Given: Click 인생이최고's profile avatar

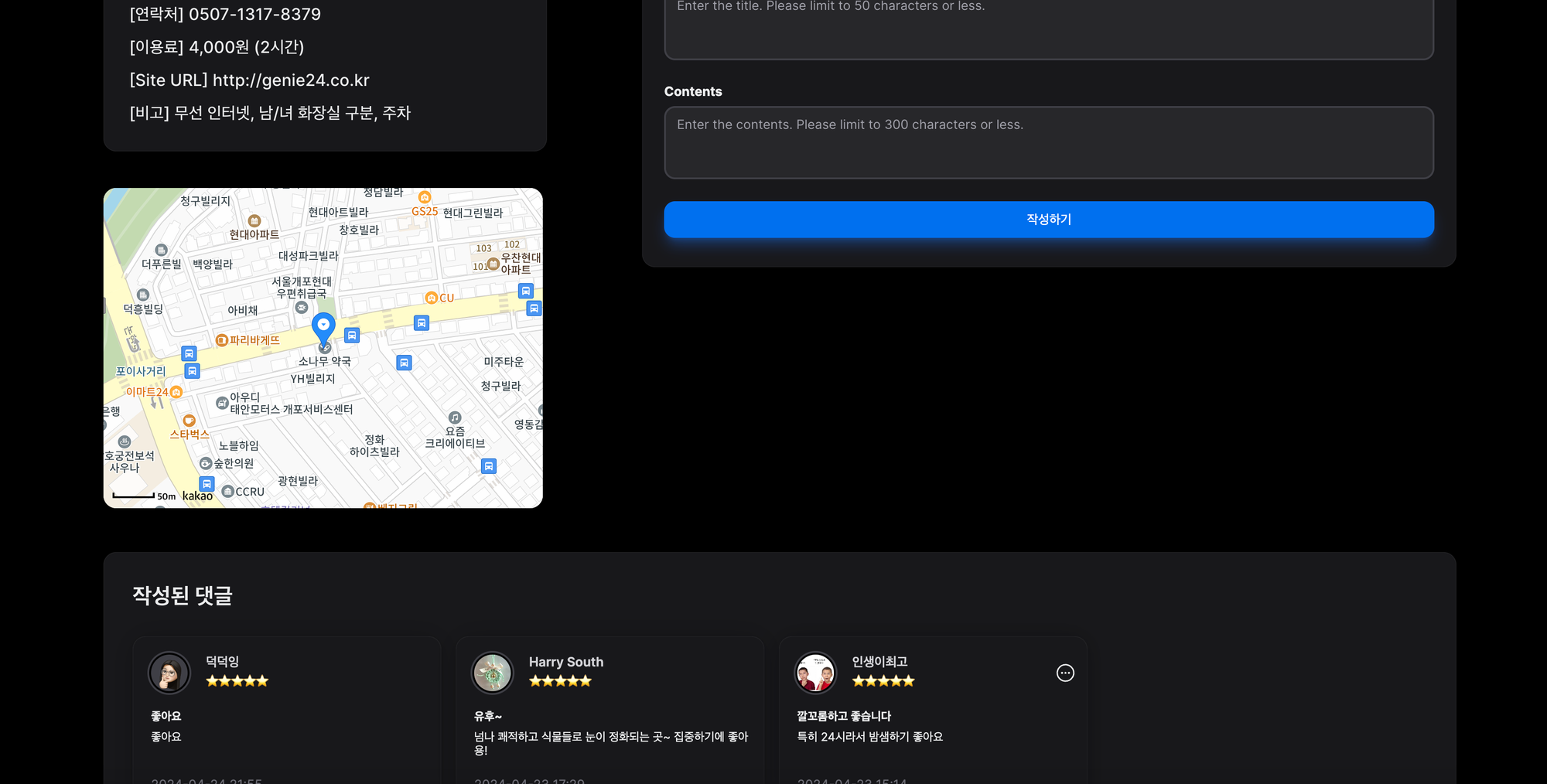Looking at the screenshot, I should coord(816,673).
